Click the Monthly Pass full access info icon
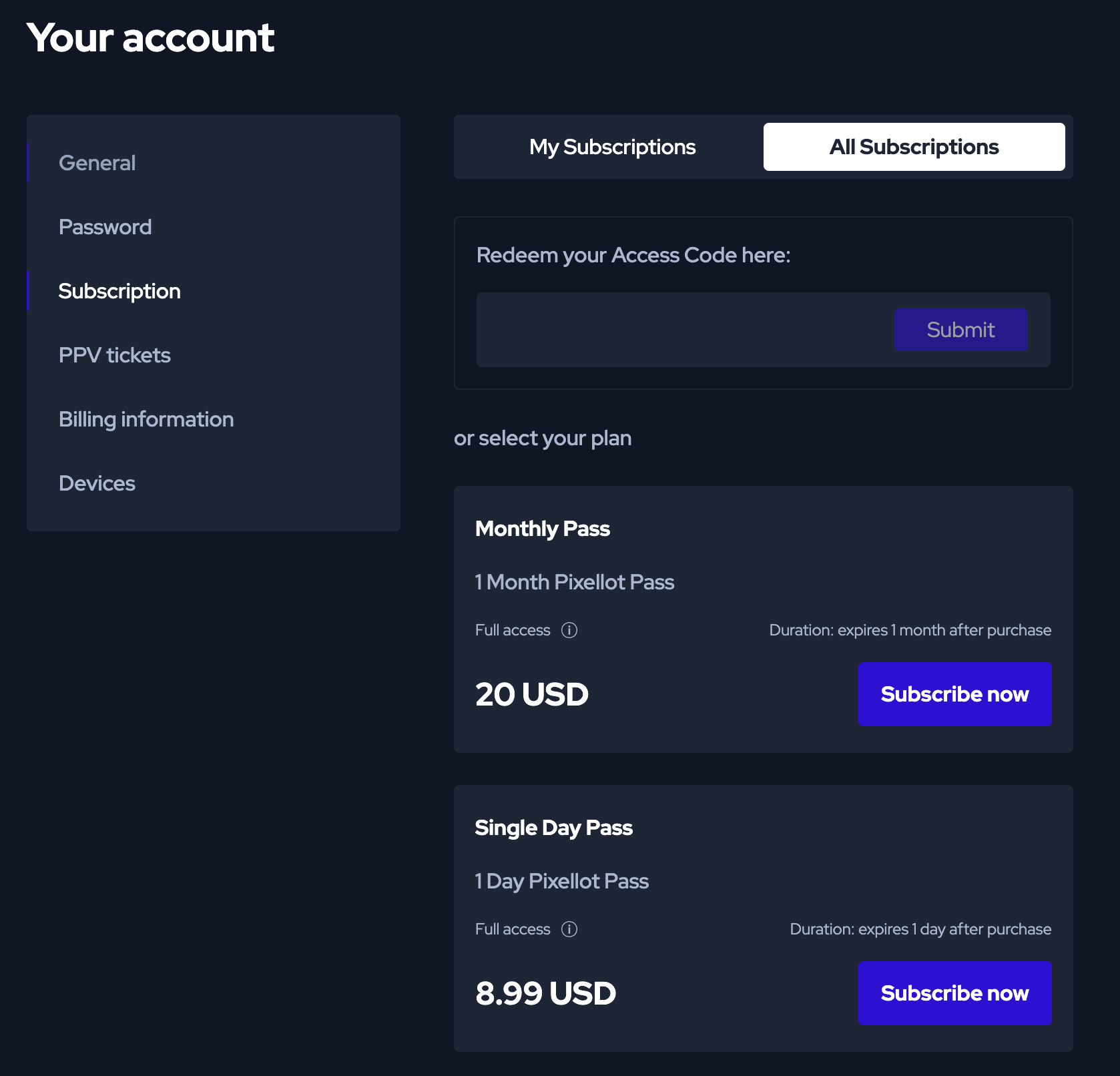Viewport: 1120px width, 1076px height. (569, 630)
